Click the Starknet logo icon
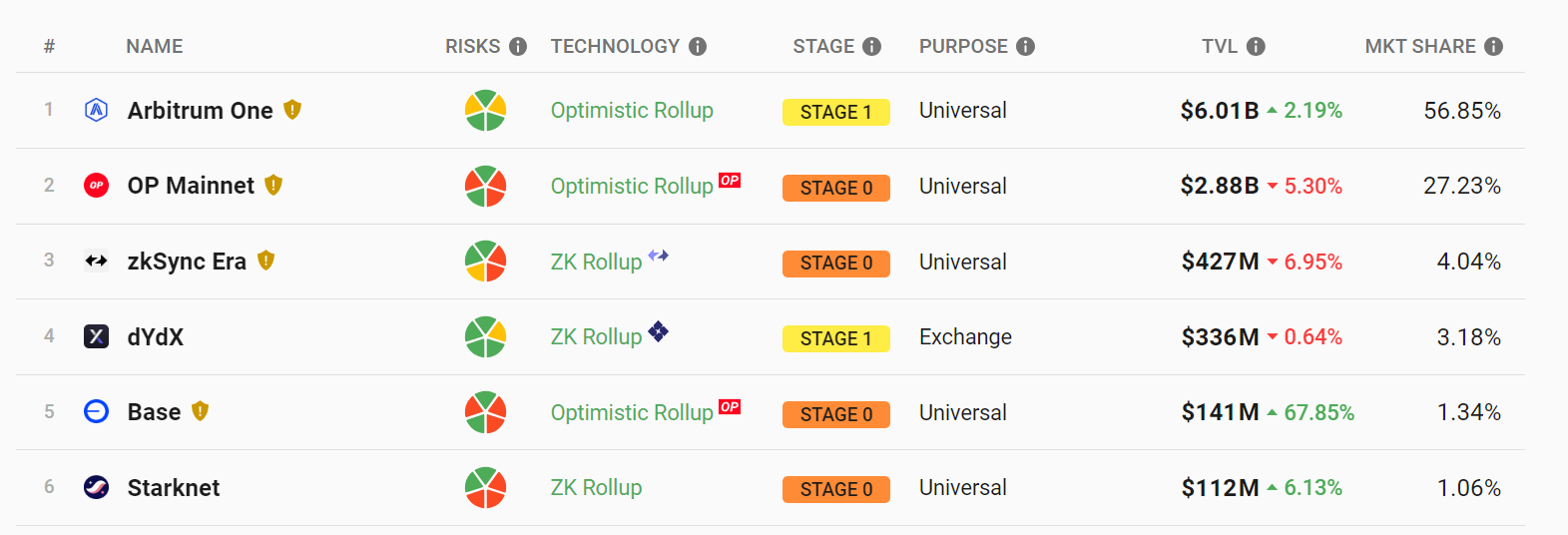Screen dimensions: 1568x535 coord(96,487)
